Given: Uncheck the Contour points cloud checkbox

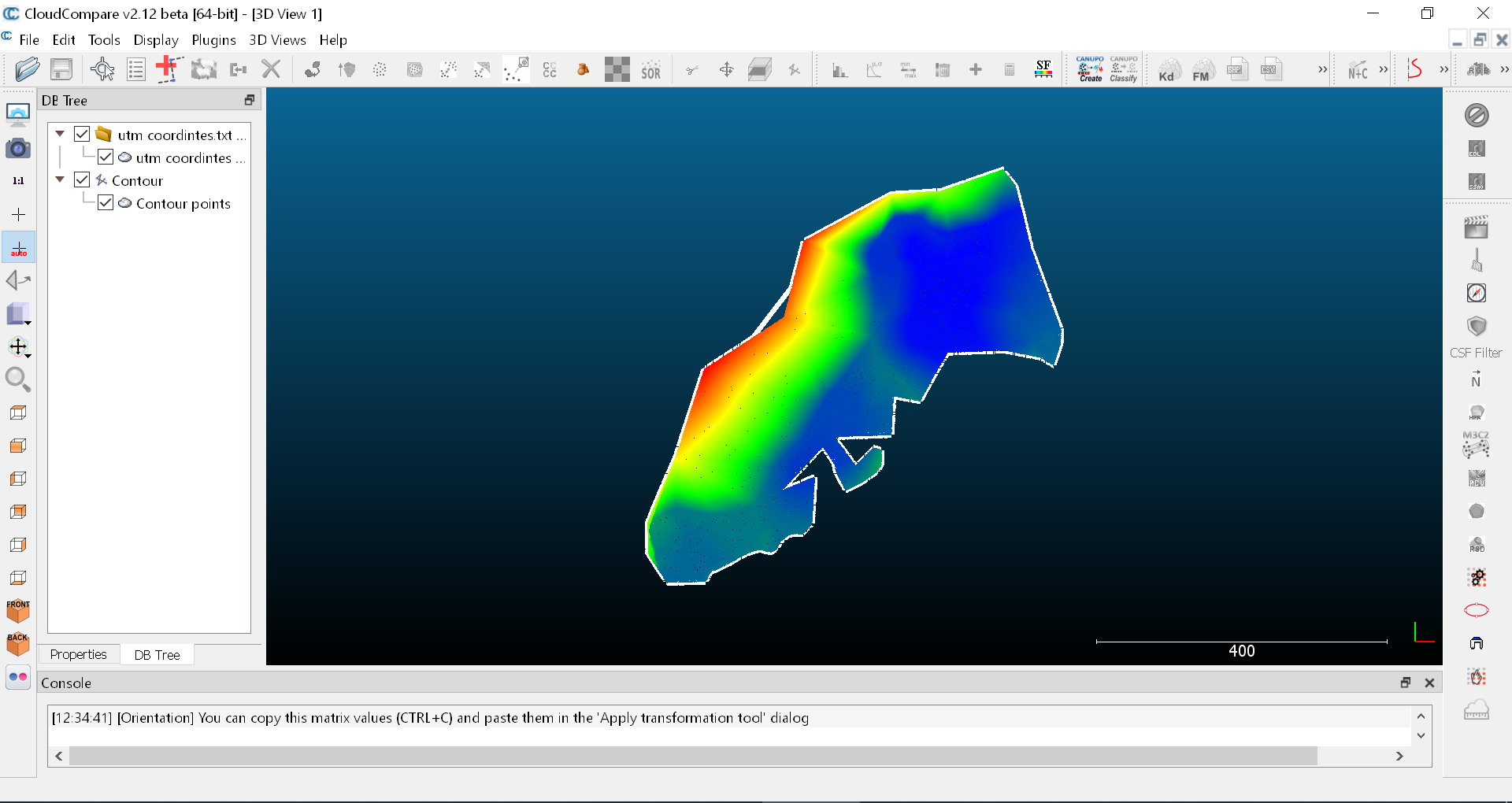Looking at the screenshot, I should [106, 203].
